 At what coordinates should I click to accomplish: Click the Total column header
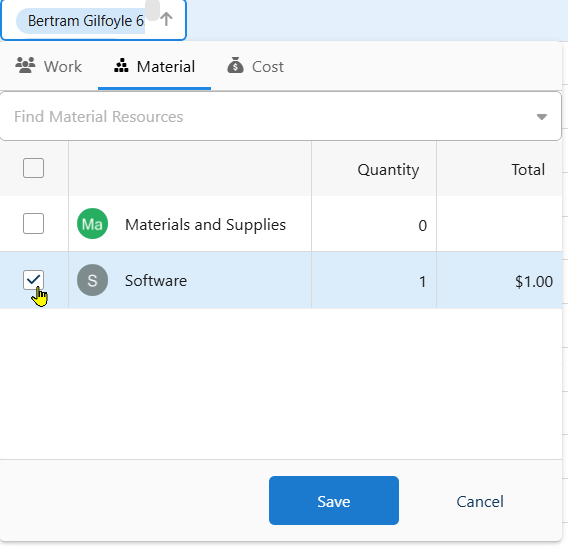pos(528,170)
